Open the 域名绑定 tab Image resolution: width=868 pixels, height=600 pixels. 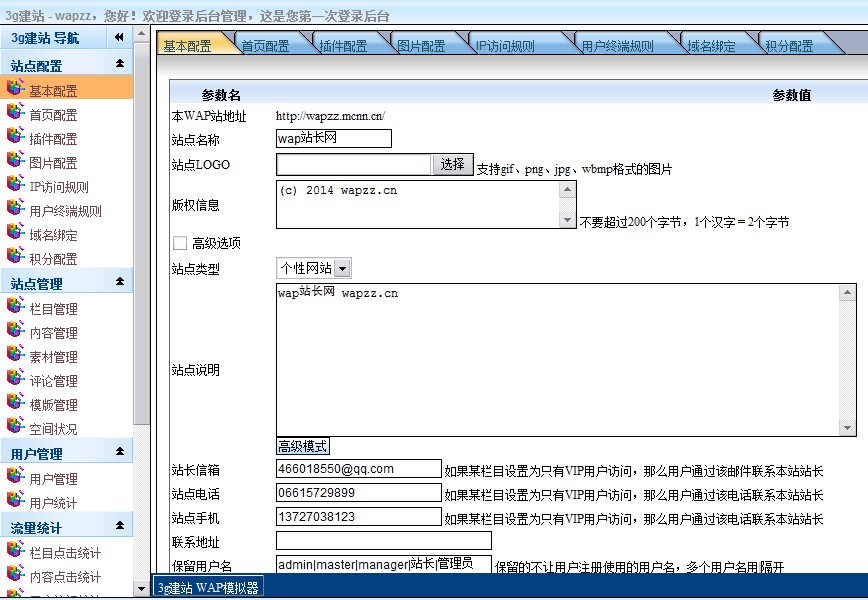[x=711, y=46]
